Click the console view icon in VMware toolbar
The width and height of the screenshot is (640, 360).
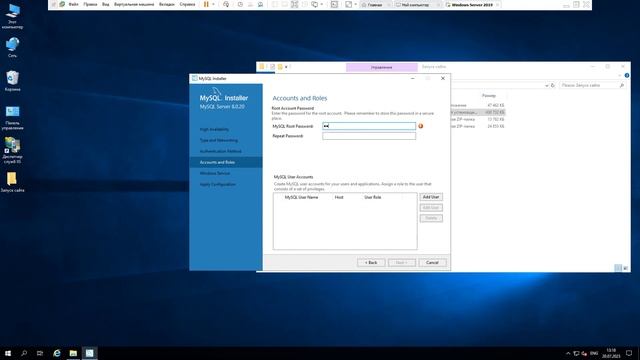(334, 4)
